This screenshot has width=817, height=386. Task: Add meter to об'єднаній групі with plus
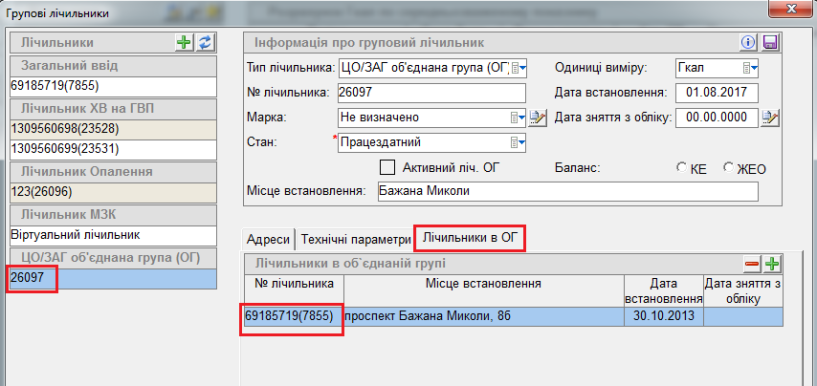[772, 265]
